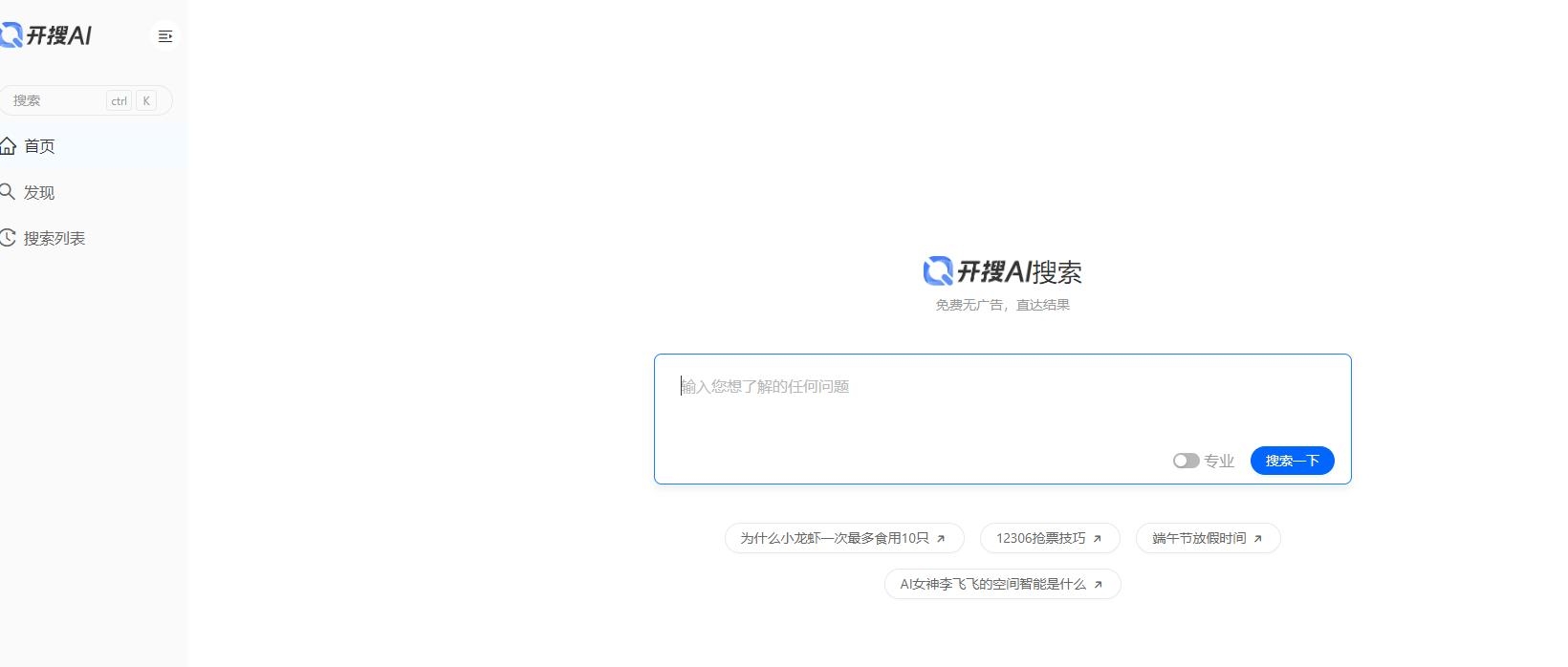Open suggestion AI女神李飞飞的空间智能是什么
The width and height of the screenshot is (1568, 667).
coord(1002,584)
